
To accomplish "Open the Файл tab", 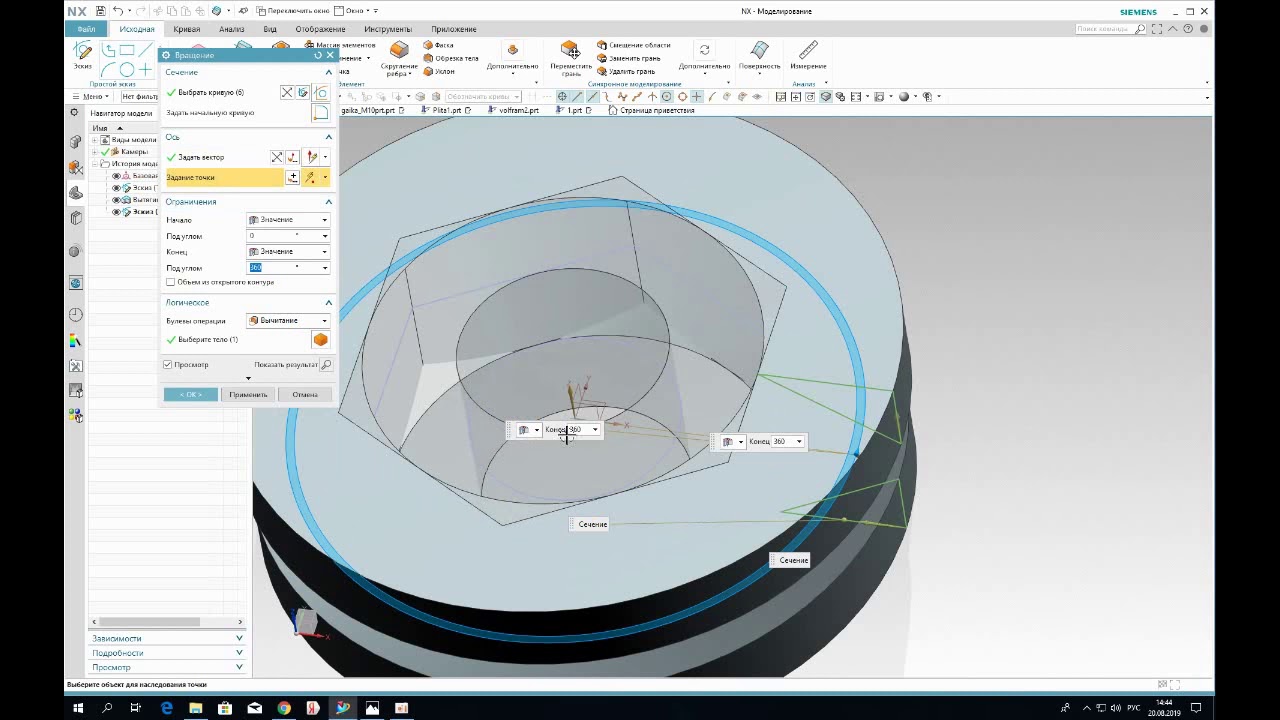I will click(x=87, y=29).
